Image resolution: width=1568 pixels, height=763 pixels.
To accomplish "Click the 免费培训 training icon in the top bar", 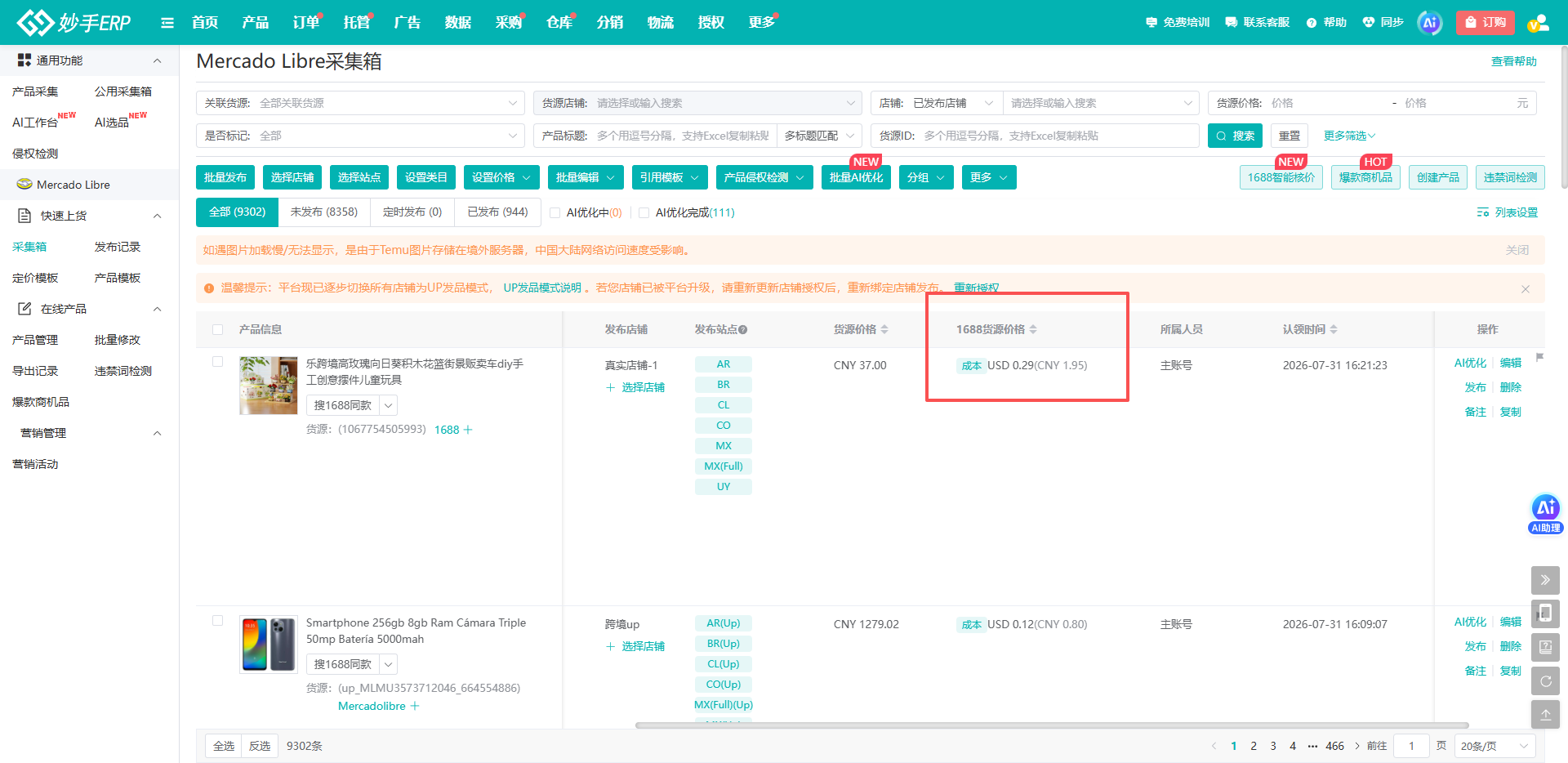I will [x=1151, y=22].
